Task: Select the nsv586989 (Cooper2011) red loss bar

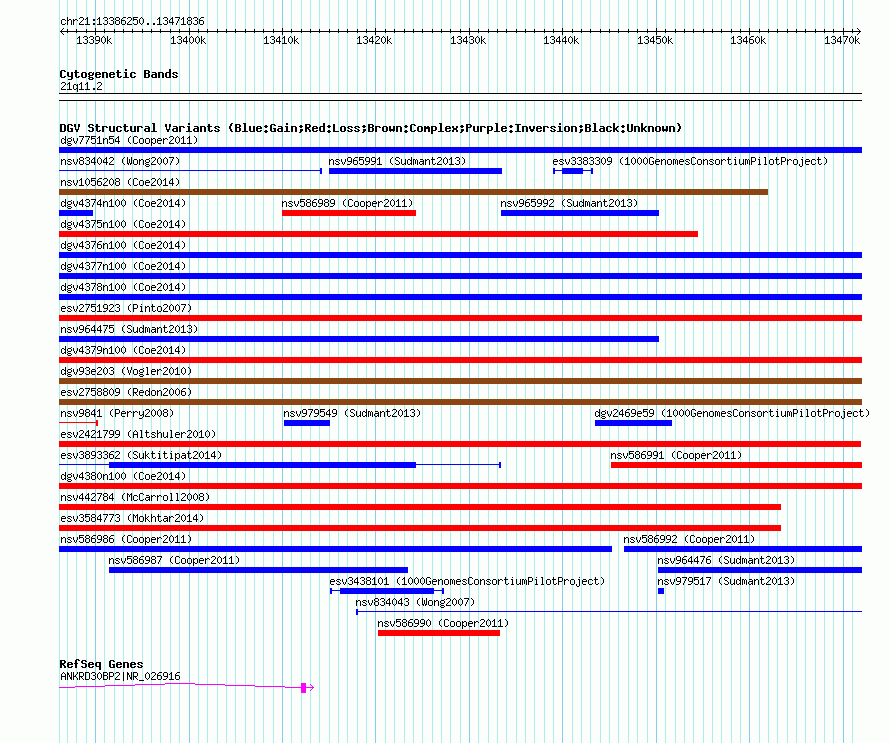Action: (349, 213)
